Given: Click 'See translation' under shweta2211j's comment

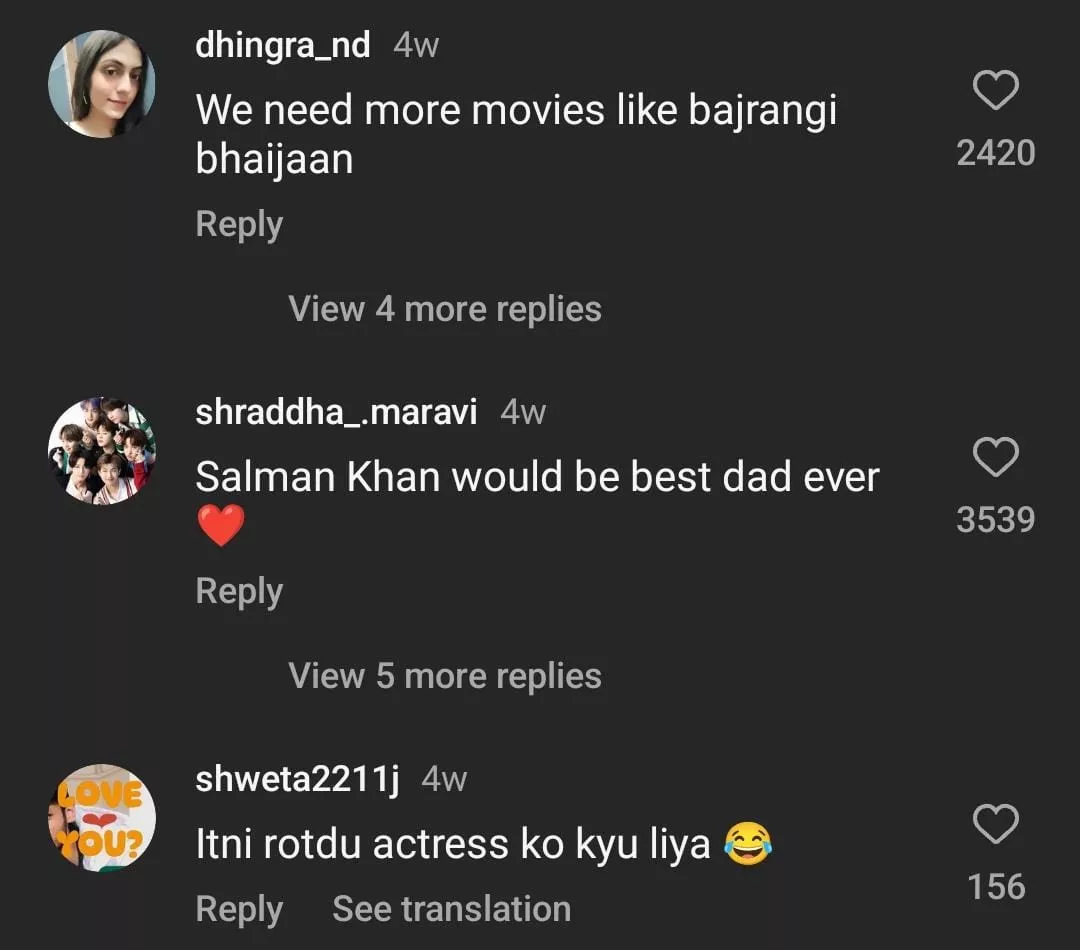Looking at the screenshot, I should [451, 909].
